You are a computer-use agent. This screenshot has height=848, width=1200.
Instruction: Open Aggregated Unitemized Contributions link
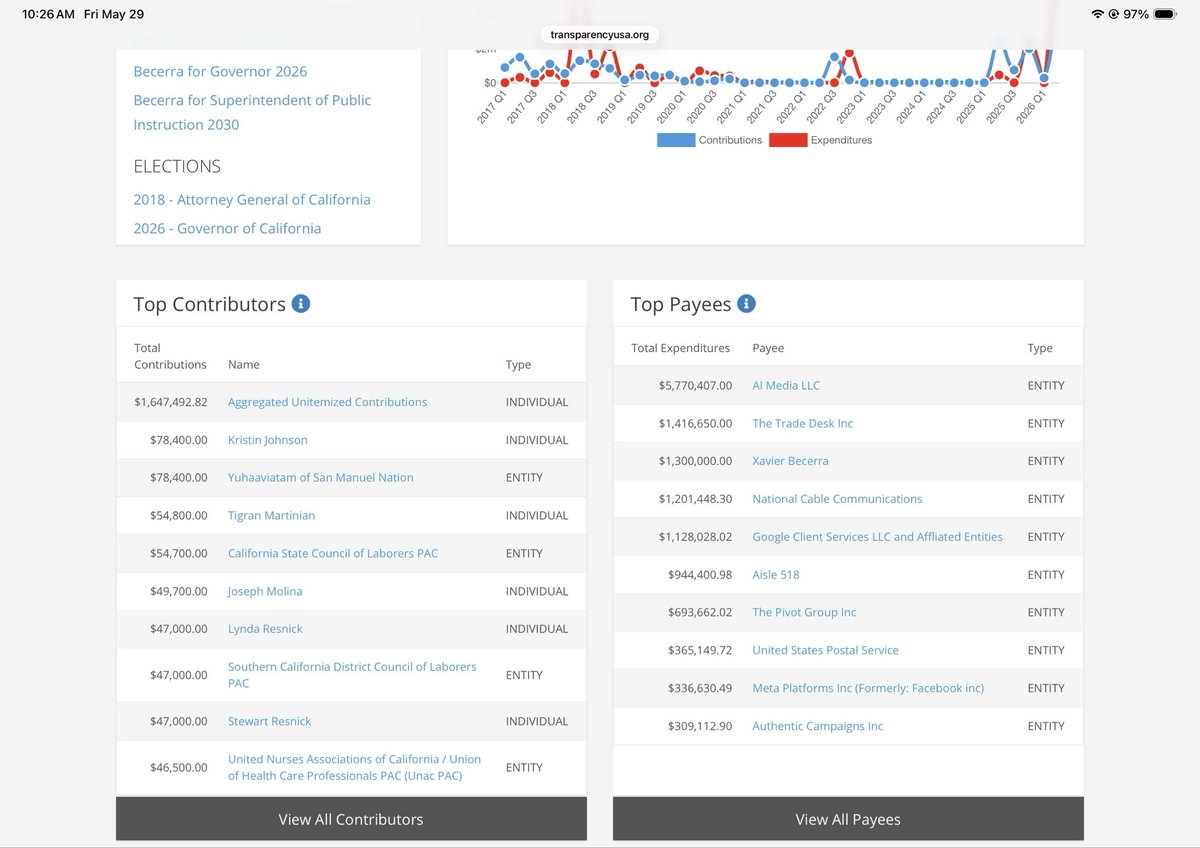coord(327,402)
